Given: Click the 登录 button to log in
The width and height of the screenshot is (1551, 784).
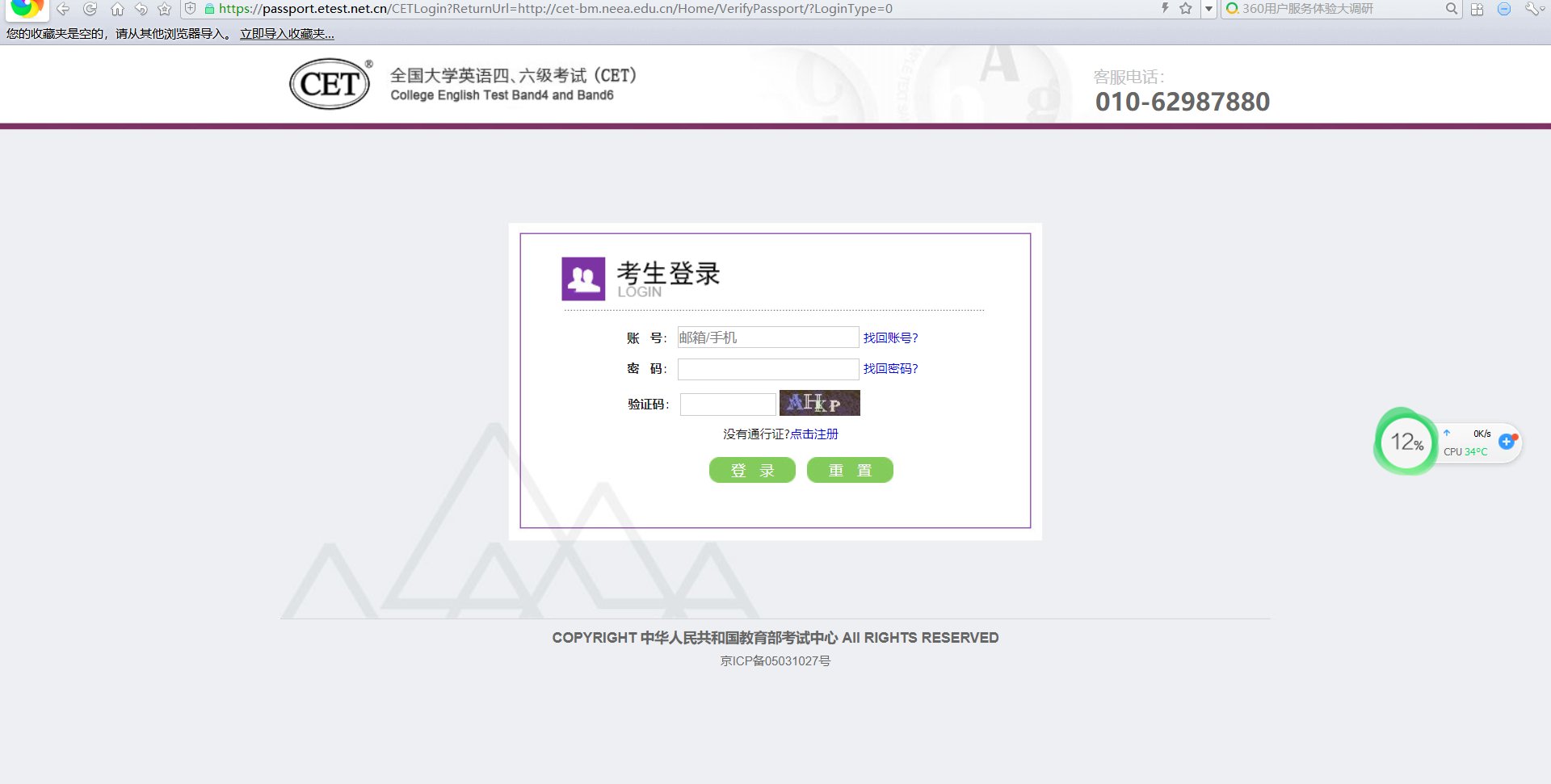Looking at the screenshot, I should click(x=751, y=469).
